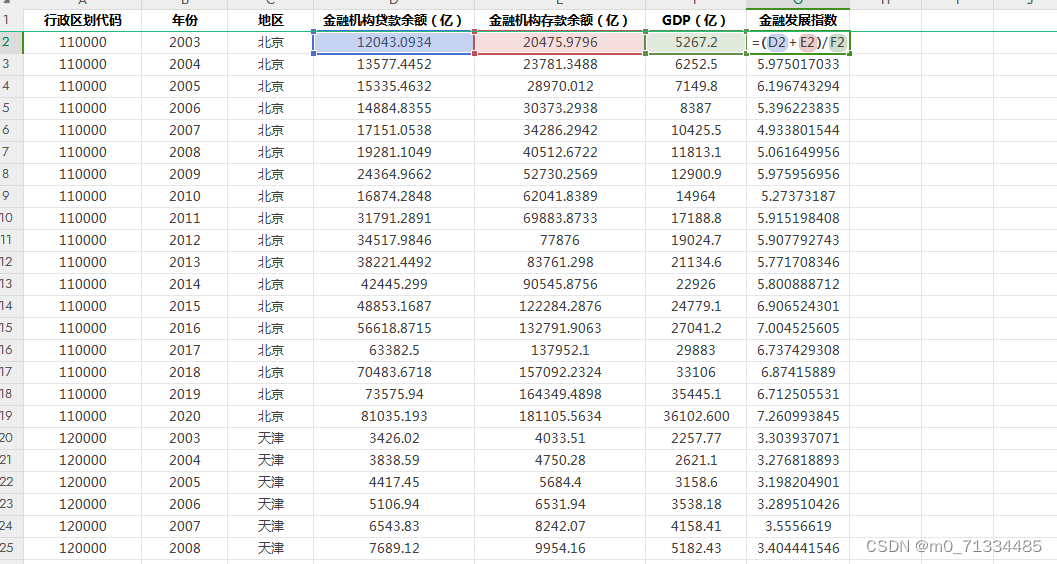This screenshot has height=564, width=1057.
Task: Select cell with value 20475.9796
Action: (560, 42)
